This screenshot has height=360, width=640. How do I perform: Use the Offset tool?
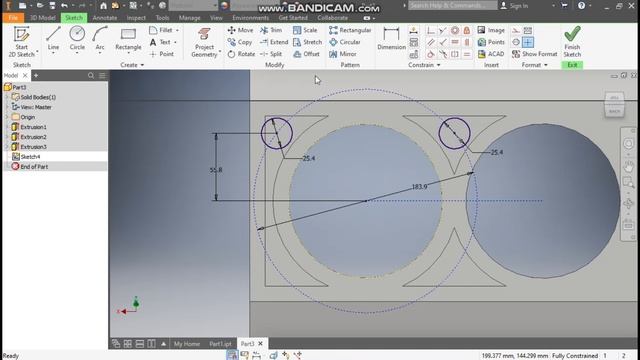(306, 54)
